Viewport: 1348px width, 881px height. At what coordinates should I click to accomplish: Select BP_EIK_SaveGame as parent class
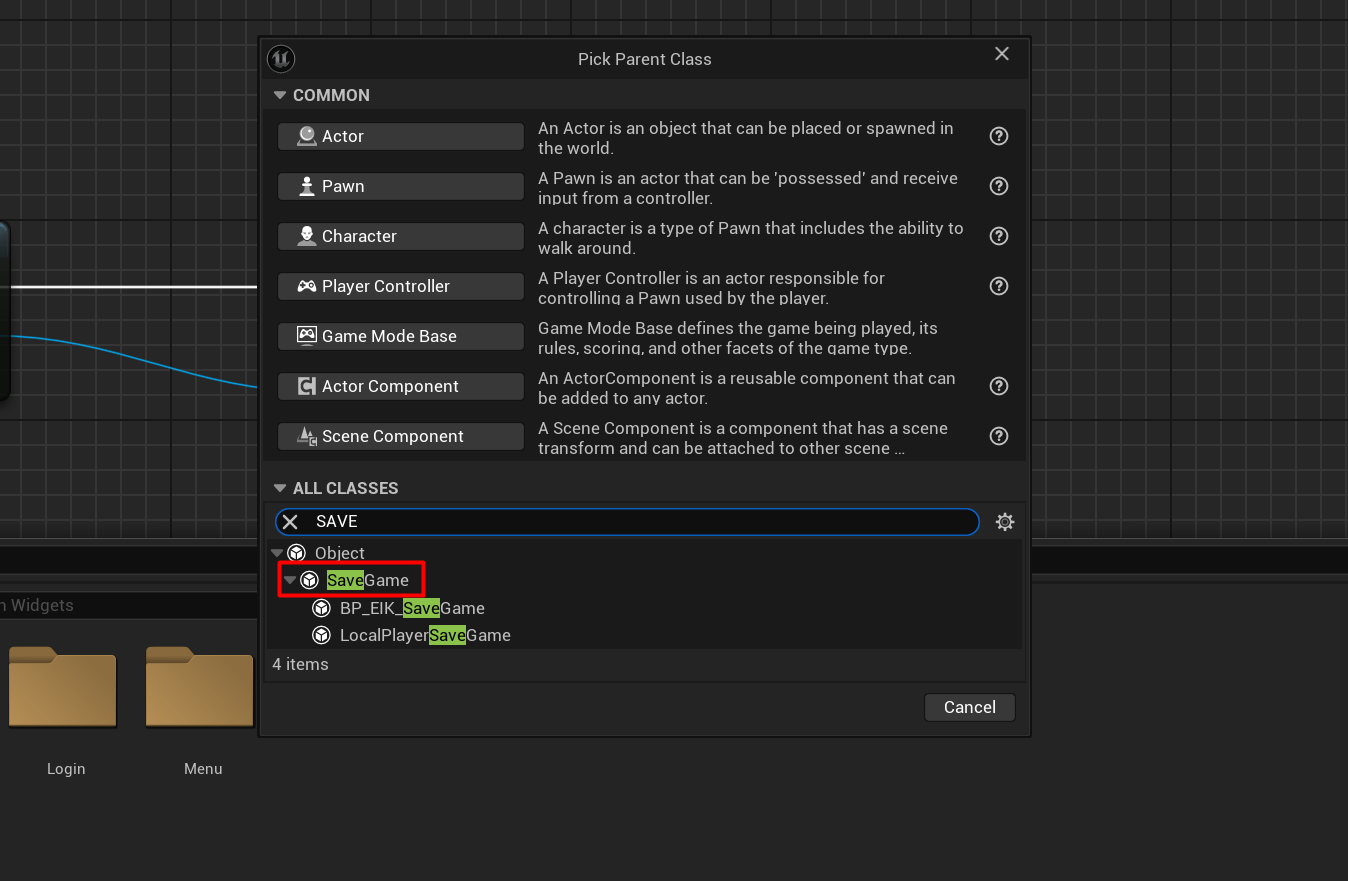click(412, 608)
